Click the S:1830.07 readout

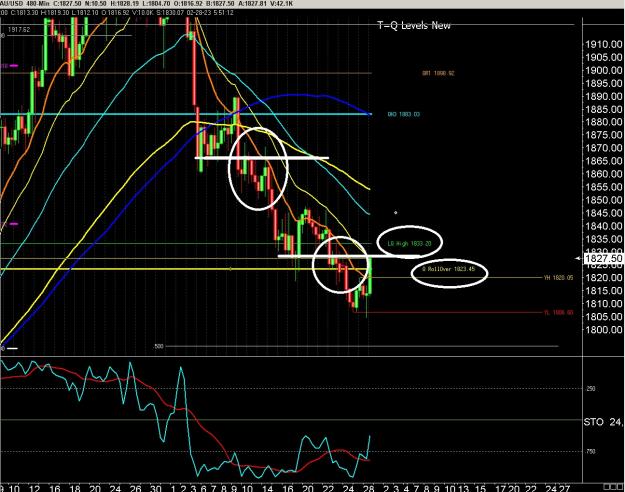click(171, 12)
